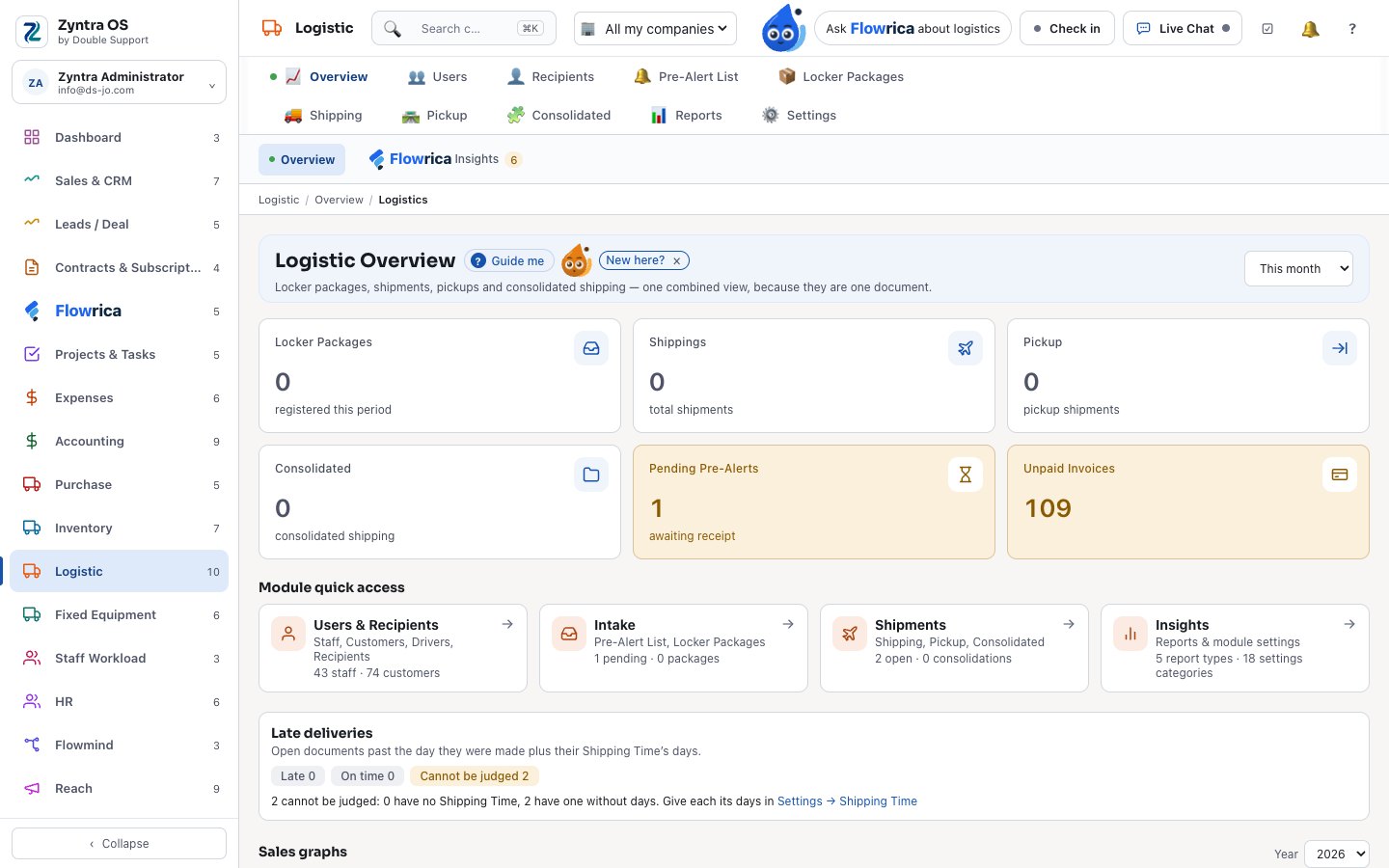Open the Reach module

point(119,788)
